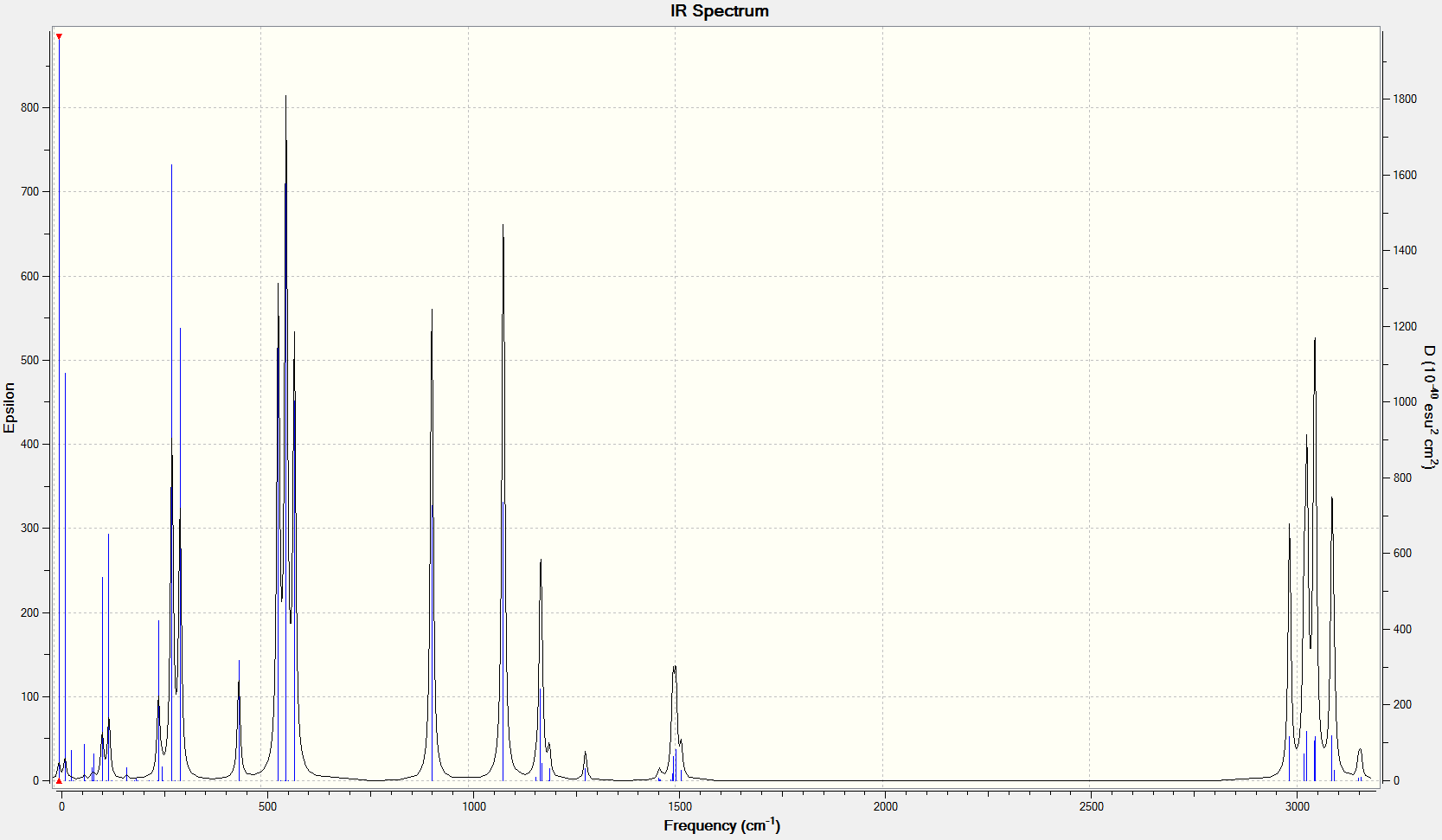Screen dimensions: 1442x840
Task: Select the Epsilon axis label
Action: 10,407
